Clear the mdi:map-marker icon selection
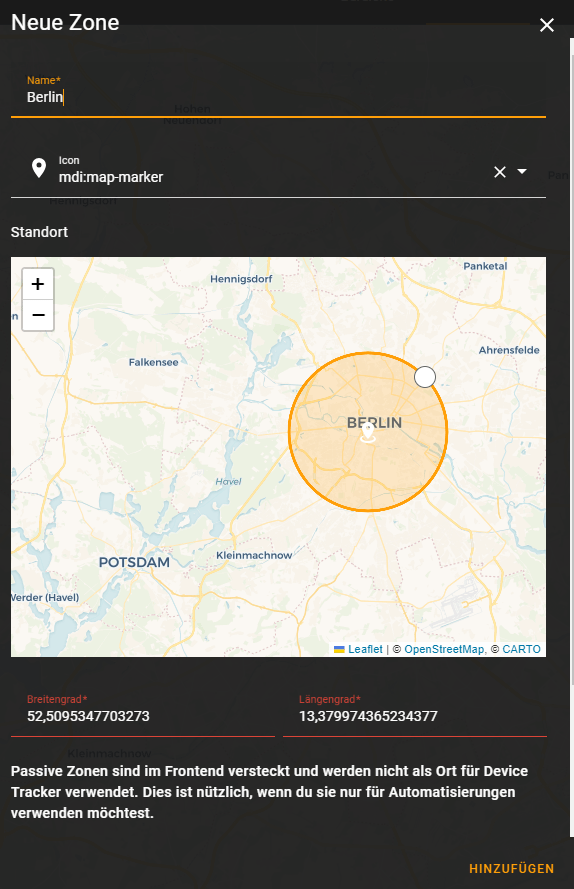574x889 pixels. click(500, 172)
